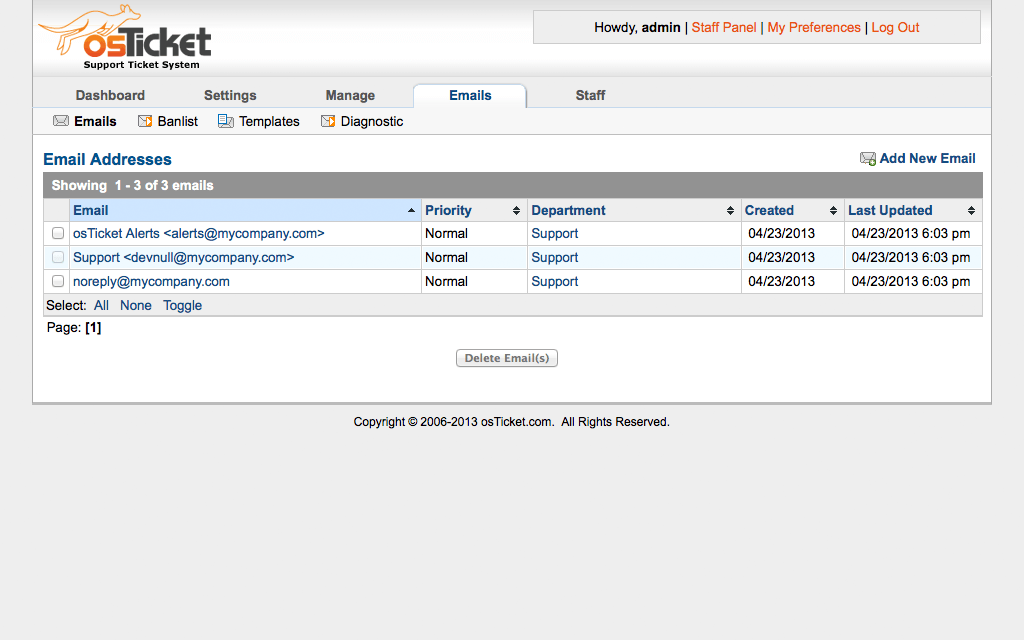Switch to the Dashboard tab
The height and width of the screenshot is (640, 1024).
tap(110, 95)
